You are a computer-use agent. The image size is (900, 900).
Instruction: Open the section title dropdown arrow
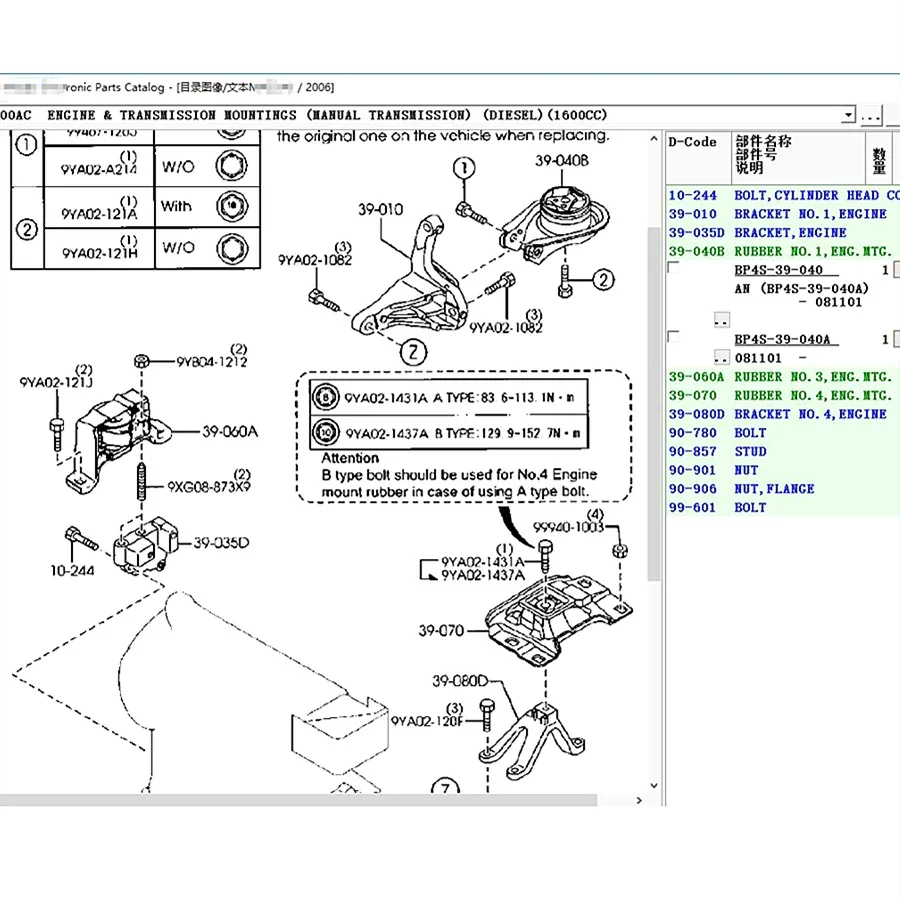click(848, 115)
